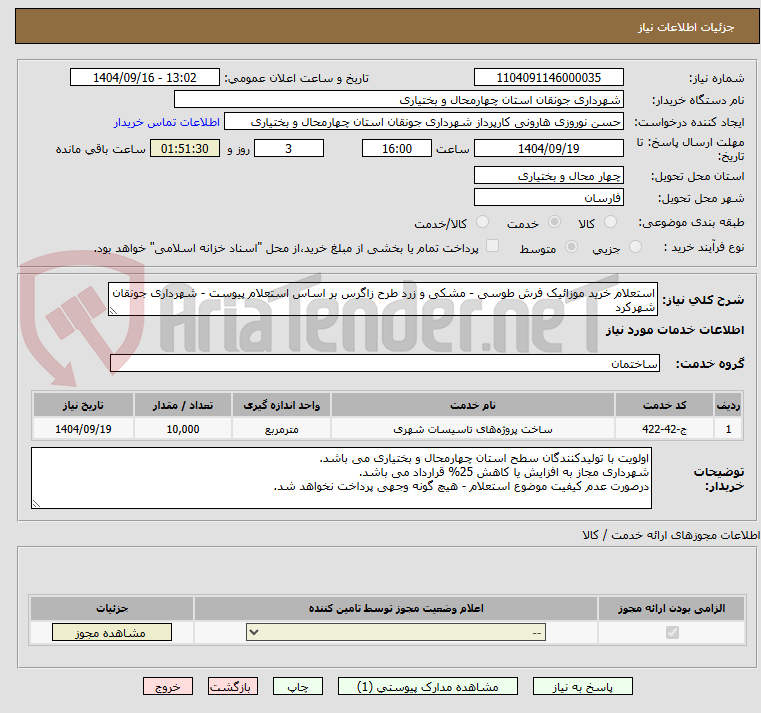Click the 'شماره نیاز' number field
761x713 pixels.
click(548, 78)
